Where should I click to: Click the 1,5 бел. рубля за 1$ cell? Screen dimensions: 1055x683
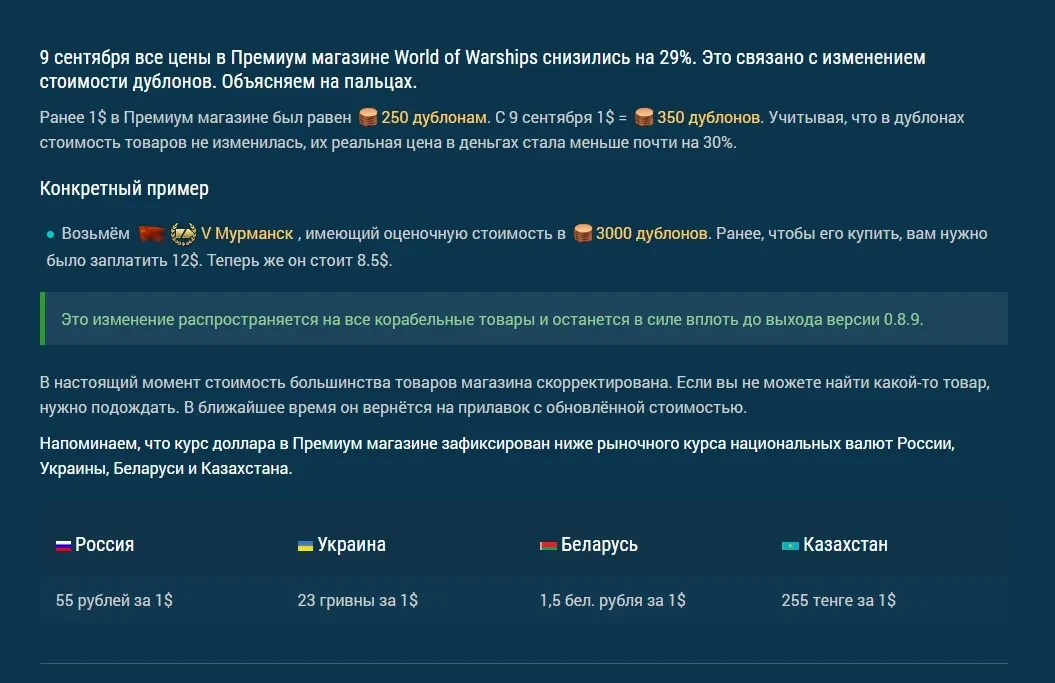[x=612, y=600]
